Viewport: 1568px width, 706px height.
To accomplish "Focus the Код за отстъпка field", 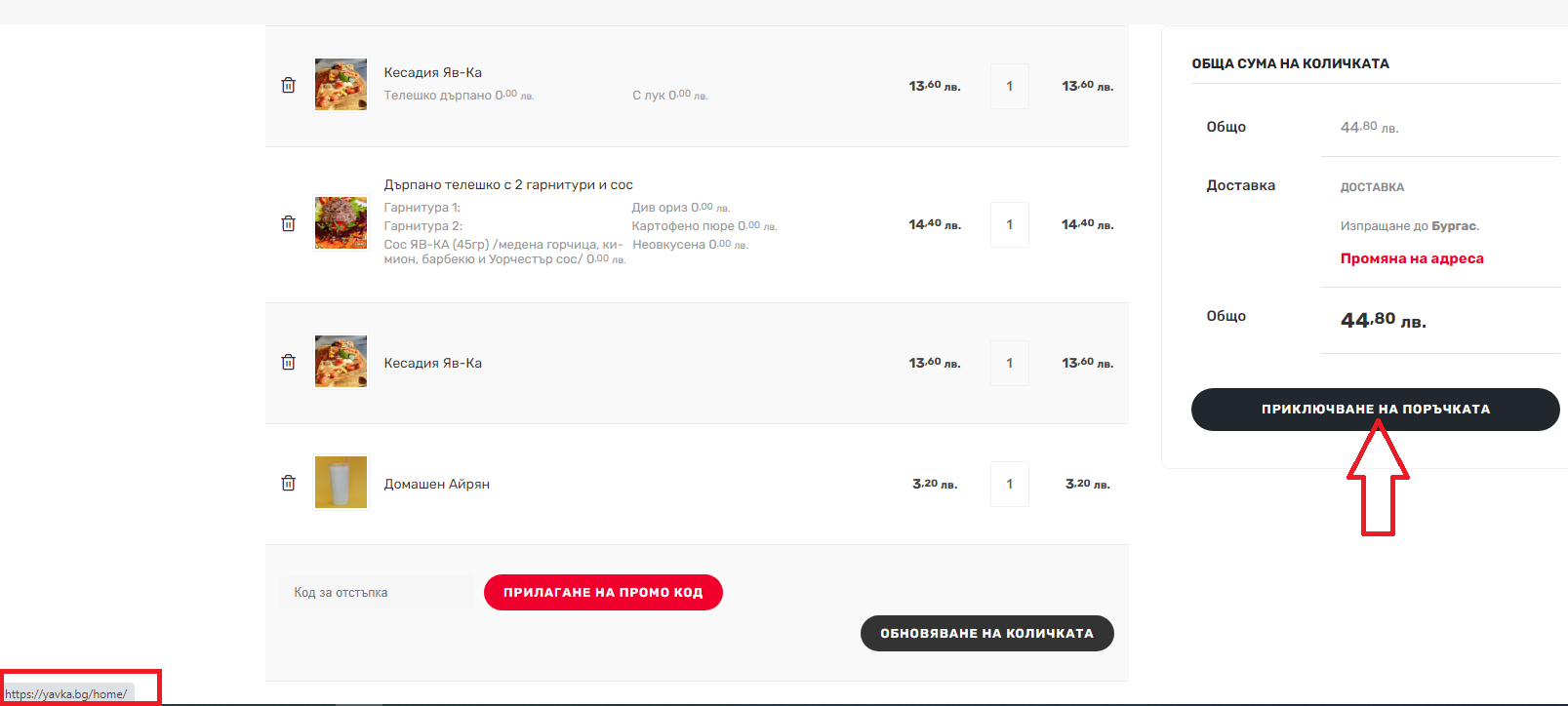I will click(x=377, y=592).
